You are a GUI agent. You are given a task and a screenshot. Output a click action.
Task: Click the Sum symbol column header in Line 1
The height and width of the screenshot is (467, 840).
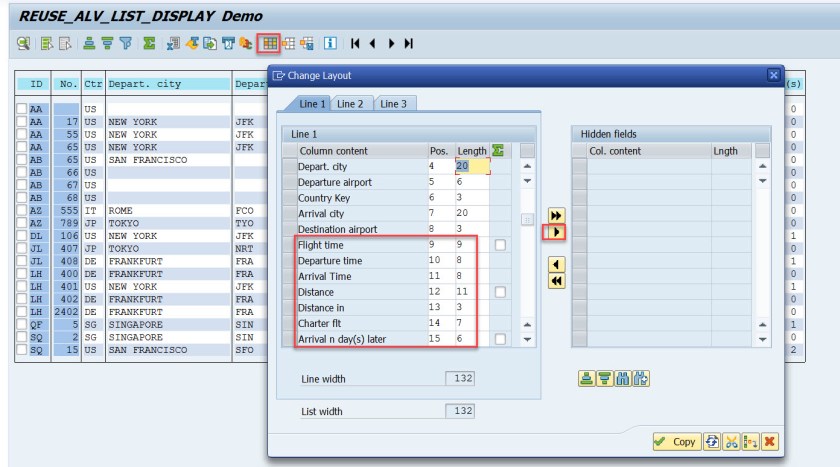click(x=498, y=150)
